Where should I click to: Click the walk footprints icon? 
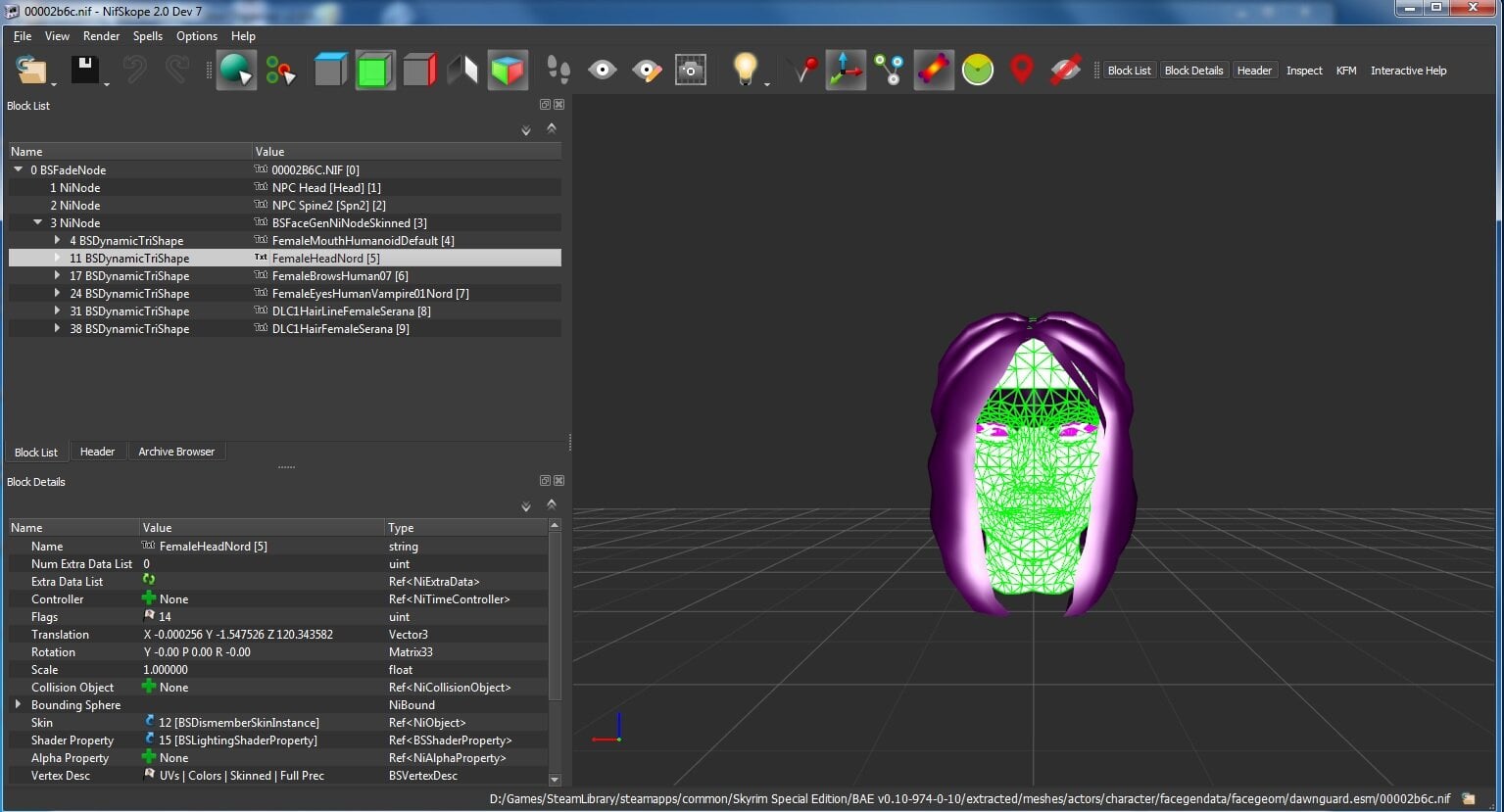coord(558,71)
